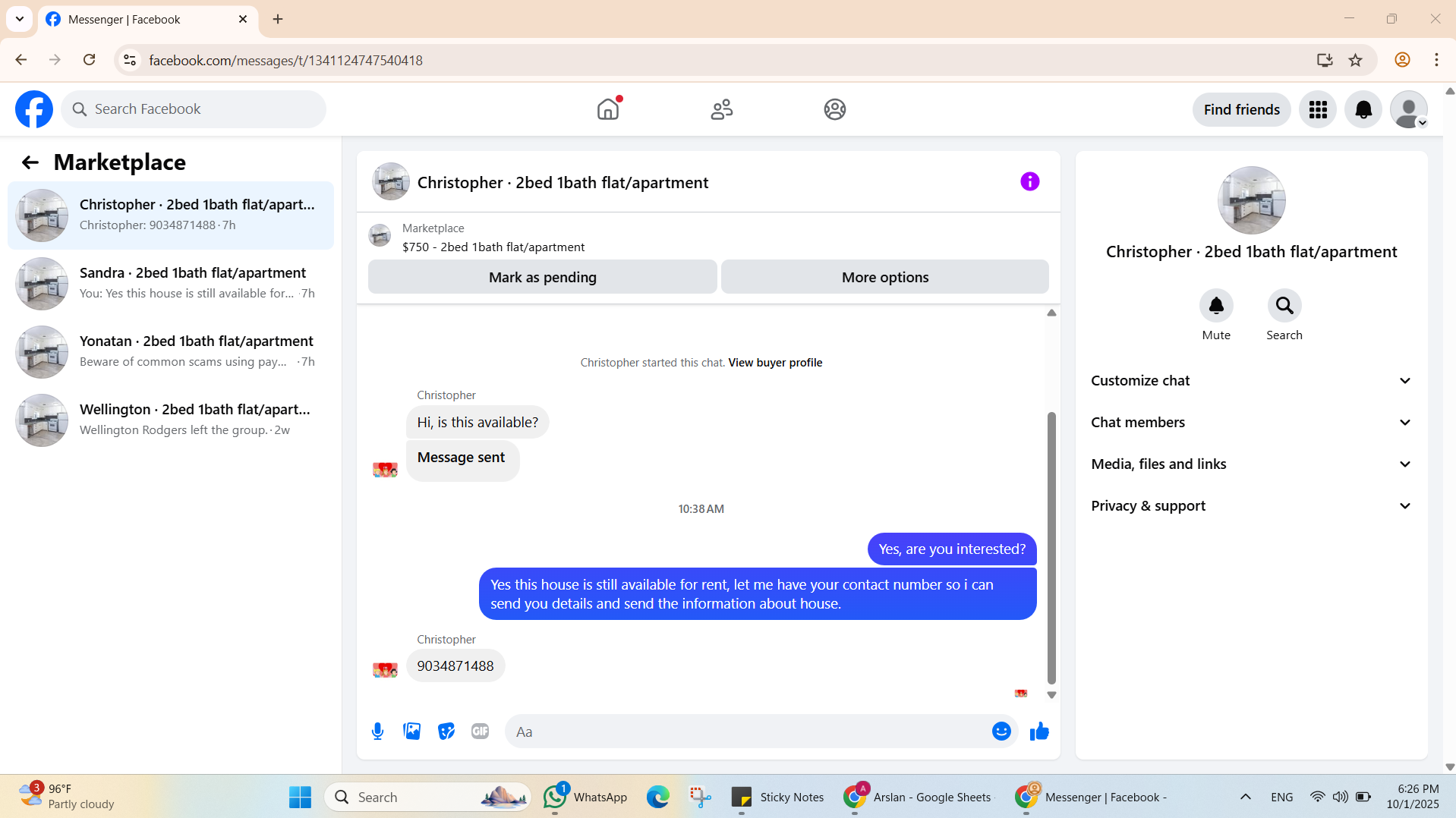1456x818 pixels.
Task: Open WhatsApp from the taskbar
Action: tap(586, 797)
